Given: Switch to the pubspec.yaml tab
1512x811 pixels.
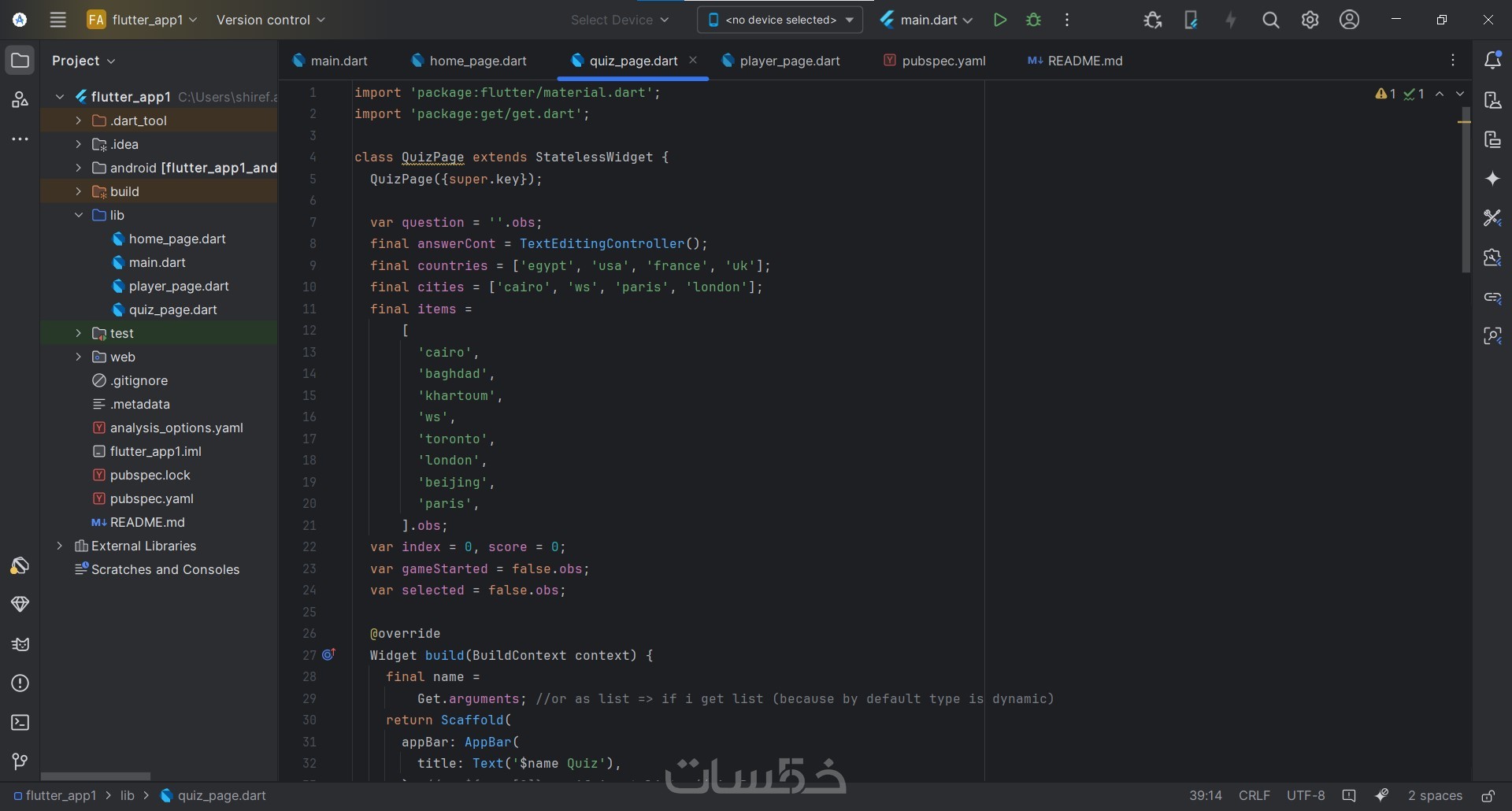Looking at the screenshot, I should pos(935,61).
